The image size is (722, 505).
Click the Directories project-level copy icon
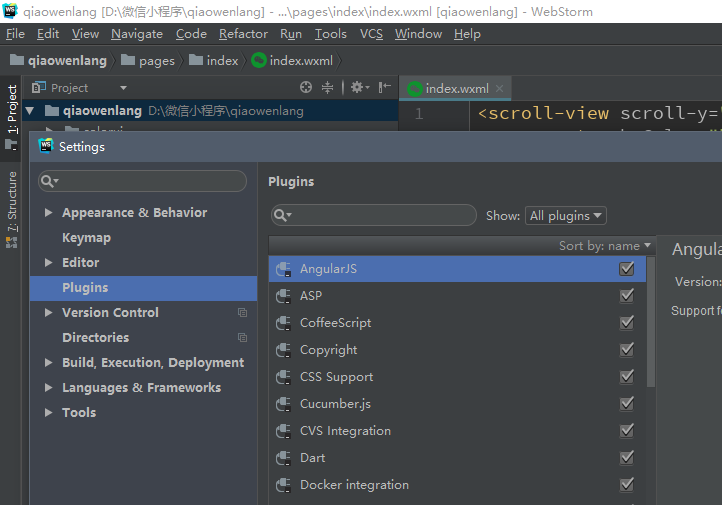coord(242,337)
